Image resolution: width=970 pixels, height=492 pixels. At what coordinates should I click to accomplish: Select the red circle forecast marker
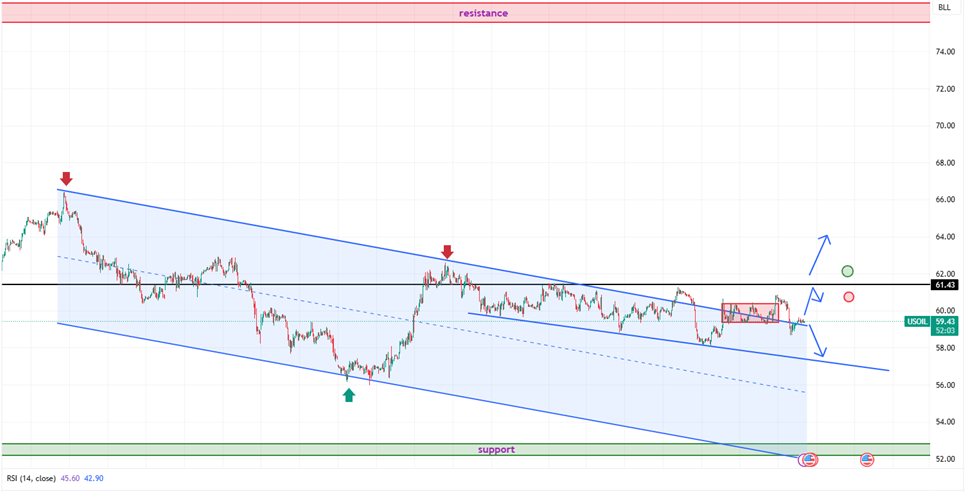coord(849,297)
